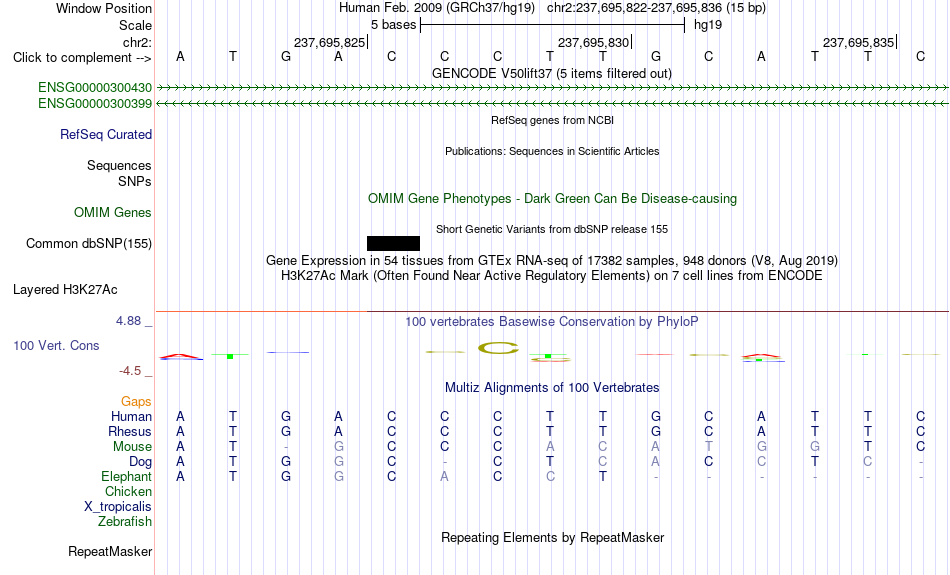This screenshot has width=950, height=575.
Task: Click the hg19 label beside the scale bar
Action: [708, 25]
